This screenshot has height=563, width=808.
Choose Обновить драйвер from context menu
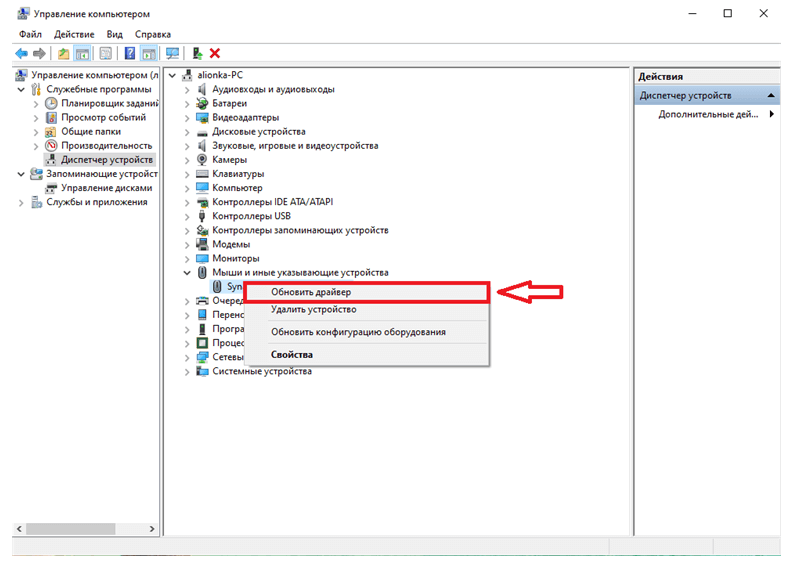point(366,292)
